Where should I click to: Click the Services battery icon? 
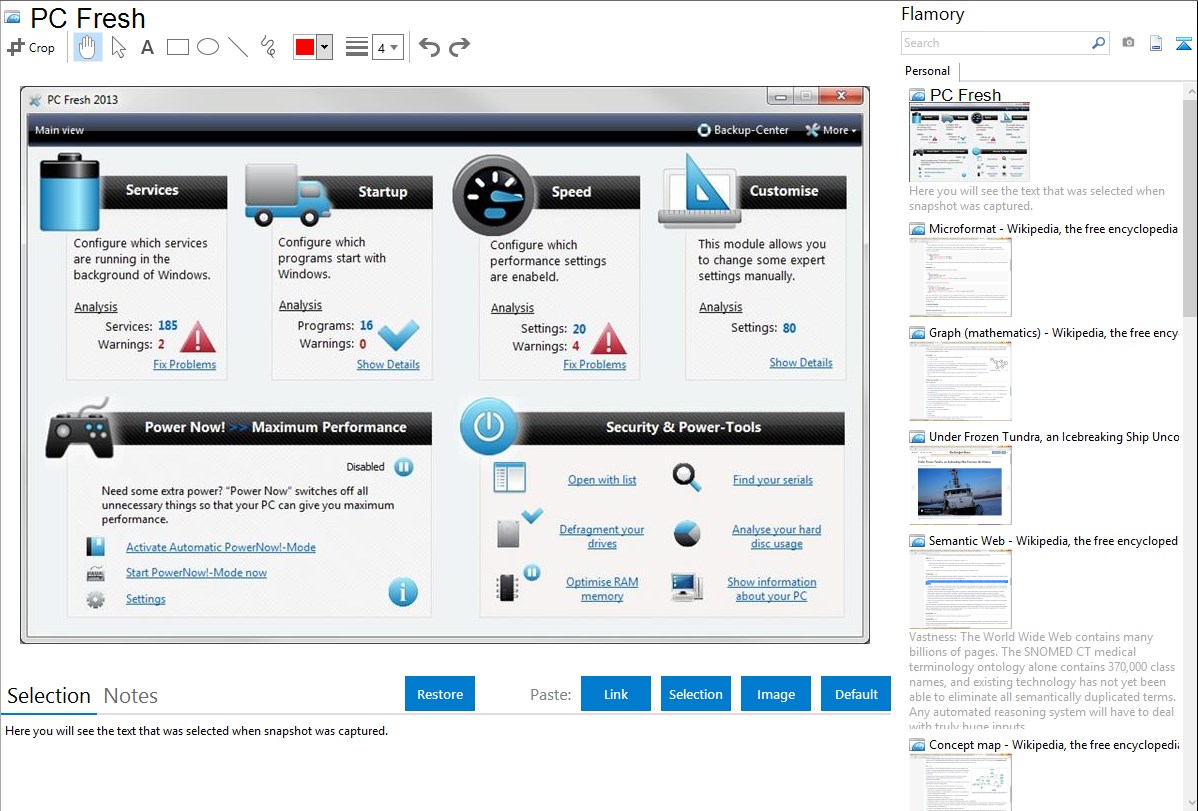pos(70,191)
